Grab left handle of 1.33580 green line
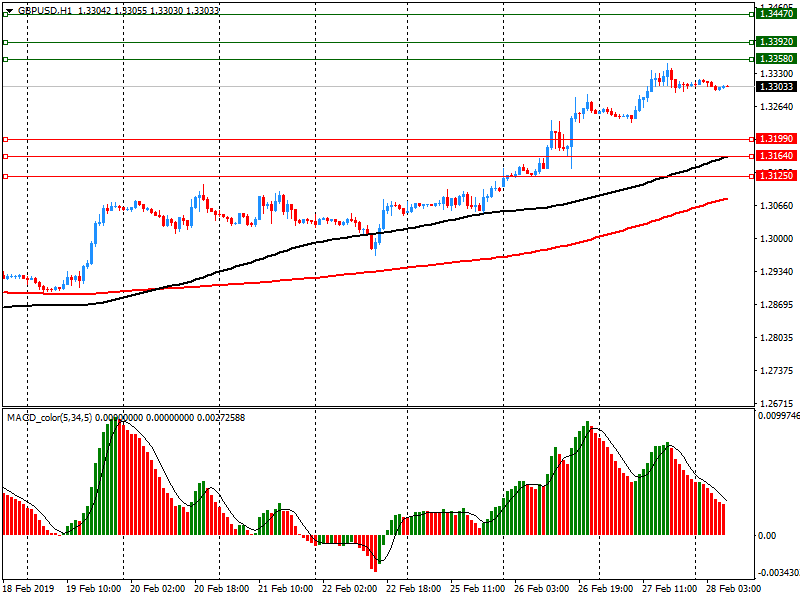Viewport: 800px width, 600px height. tap(6, 60)
